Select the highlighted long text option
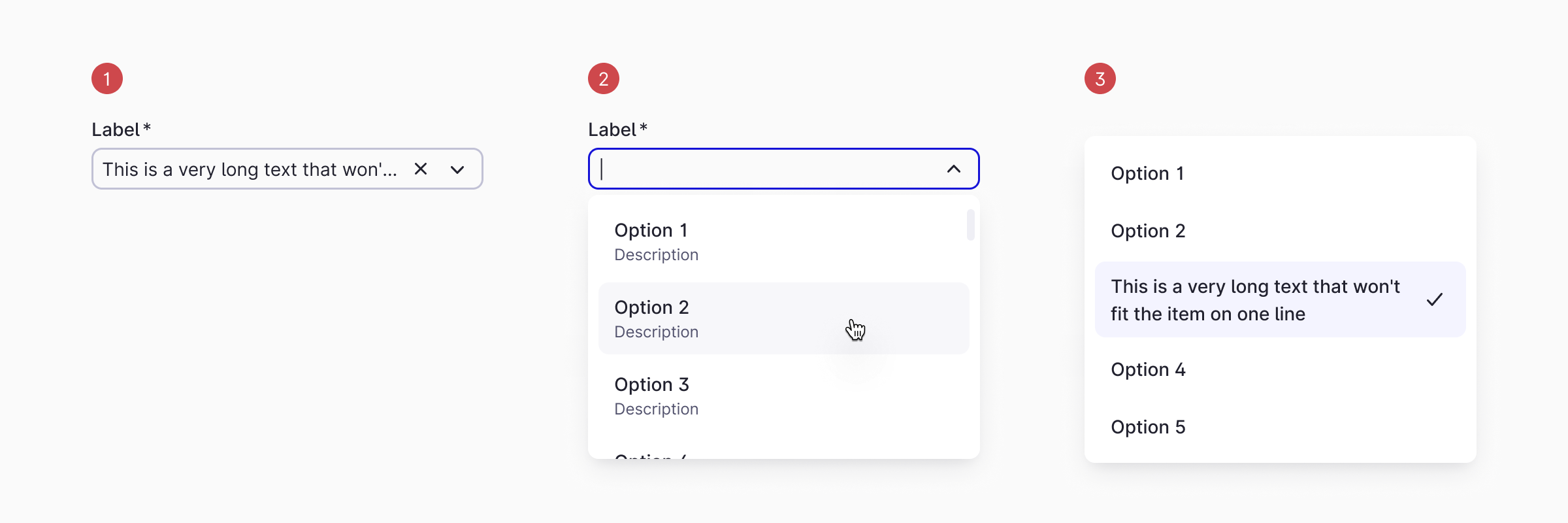 (x=1254, y=299)
